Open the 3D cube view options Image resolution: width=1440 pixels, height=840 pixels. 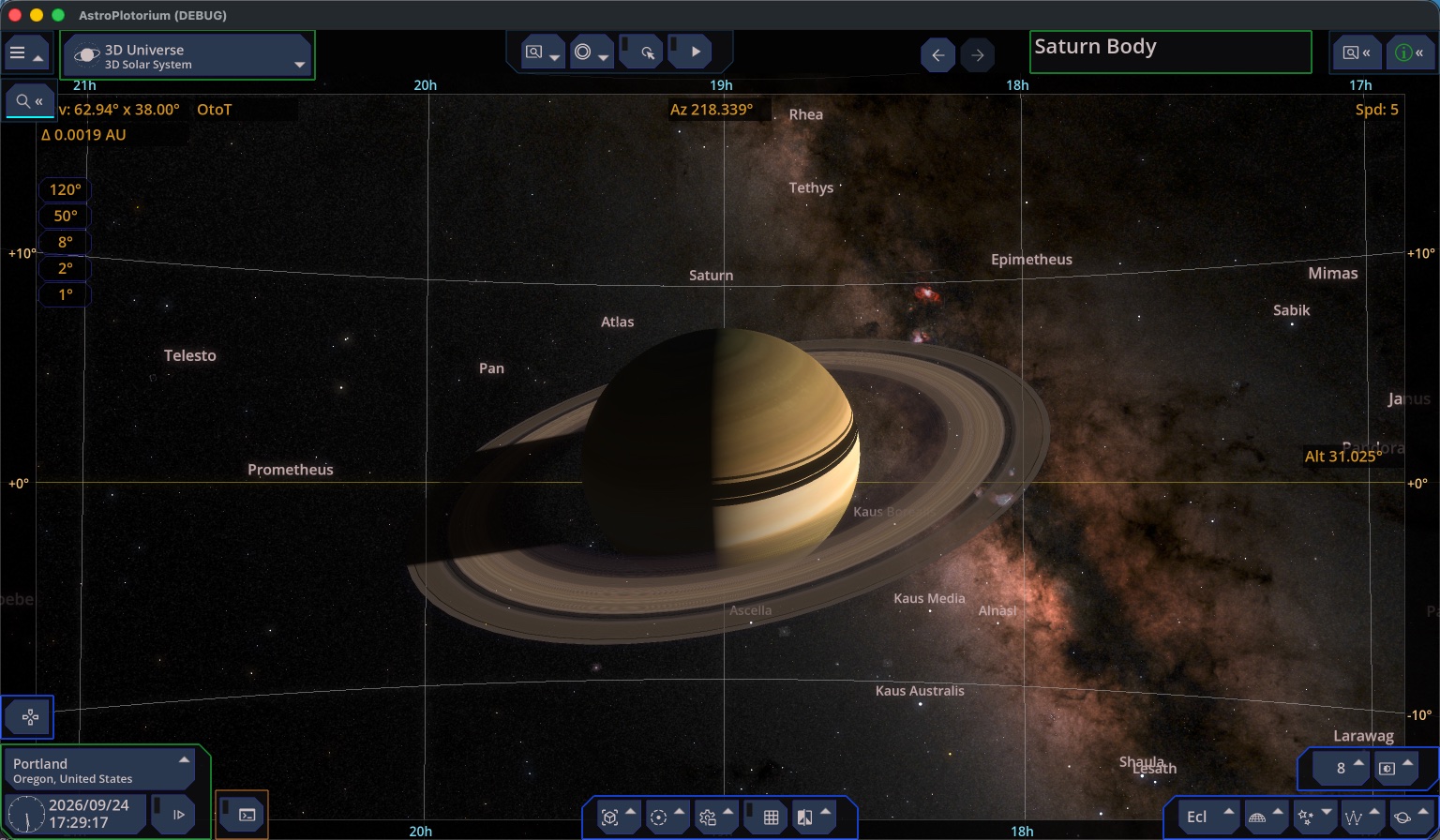pos(617,817)
